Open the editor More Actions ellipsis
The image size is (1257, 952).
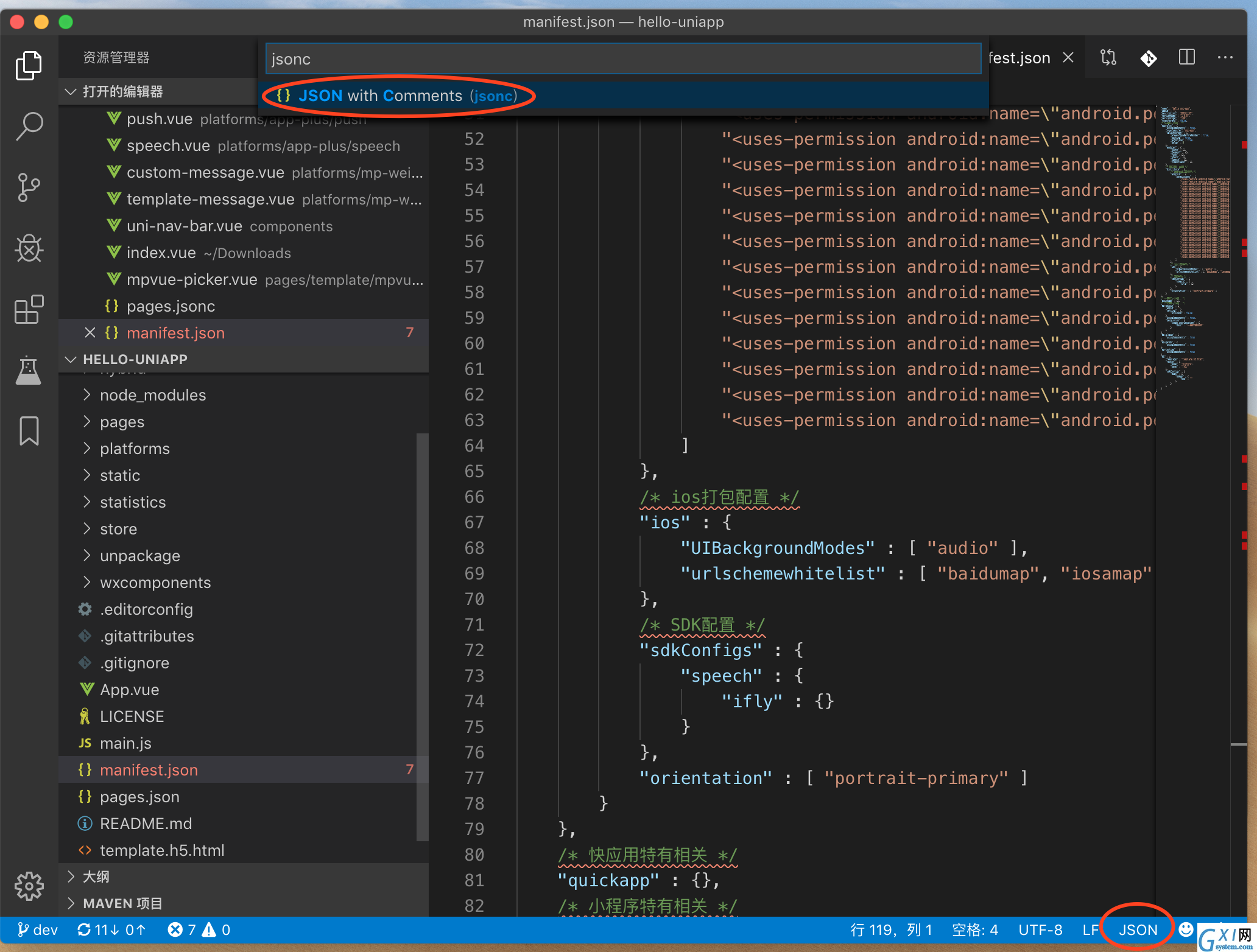tap(1225, 58)
